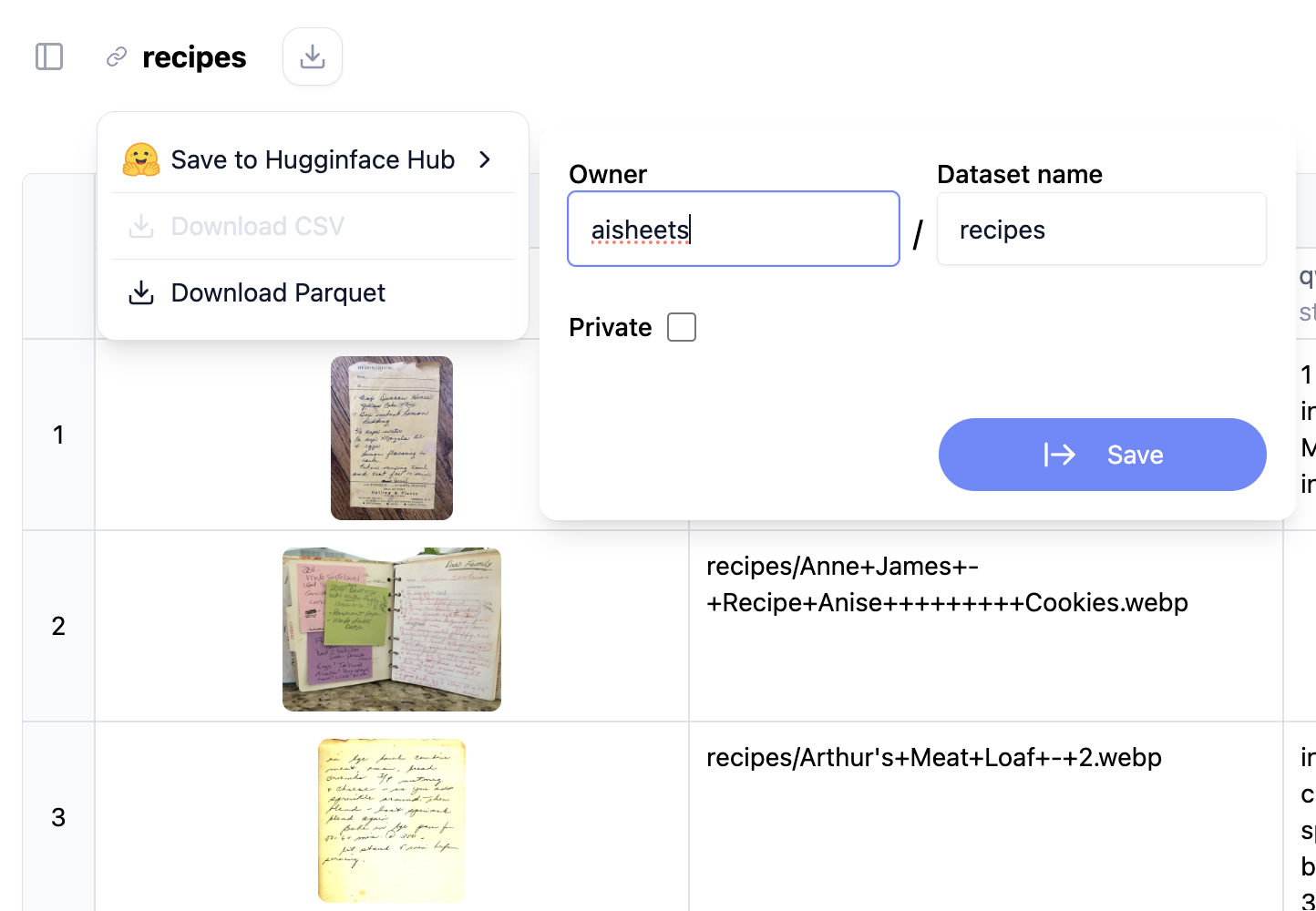Select Download Parquet menu entry
The image size is (1316, 911).
278,292
